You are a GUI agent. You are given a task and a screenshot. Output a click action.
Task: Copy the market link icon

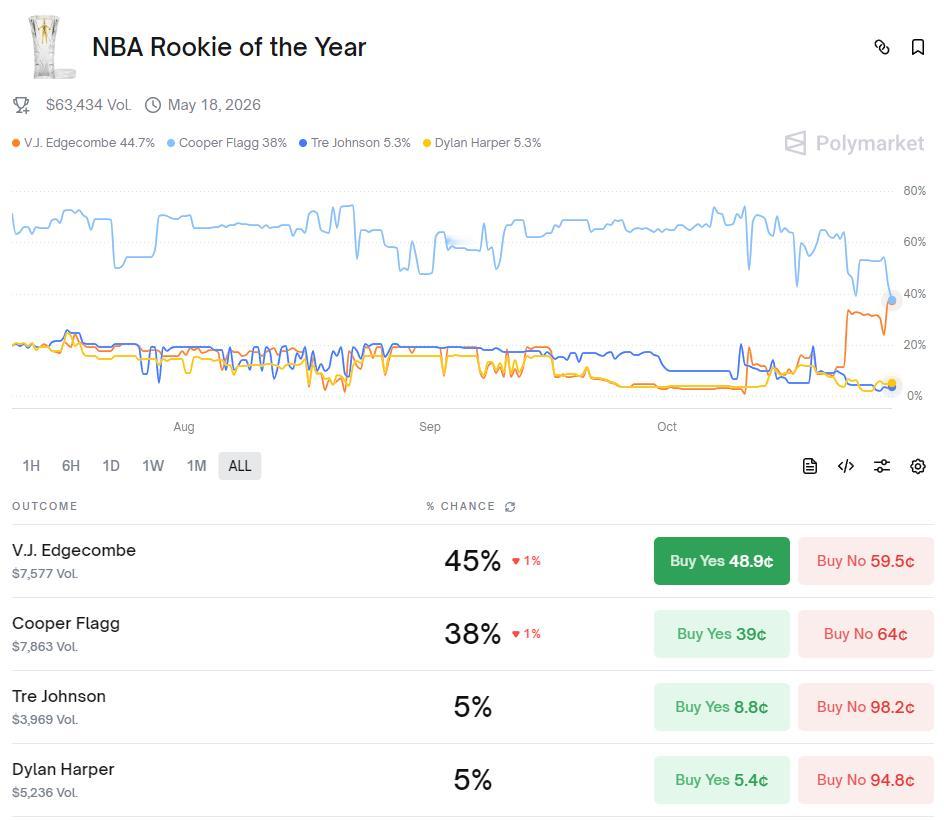click(881, 47)
